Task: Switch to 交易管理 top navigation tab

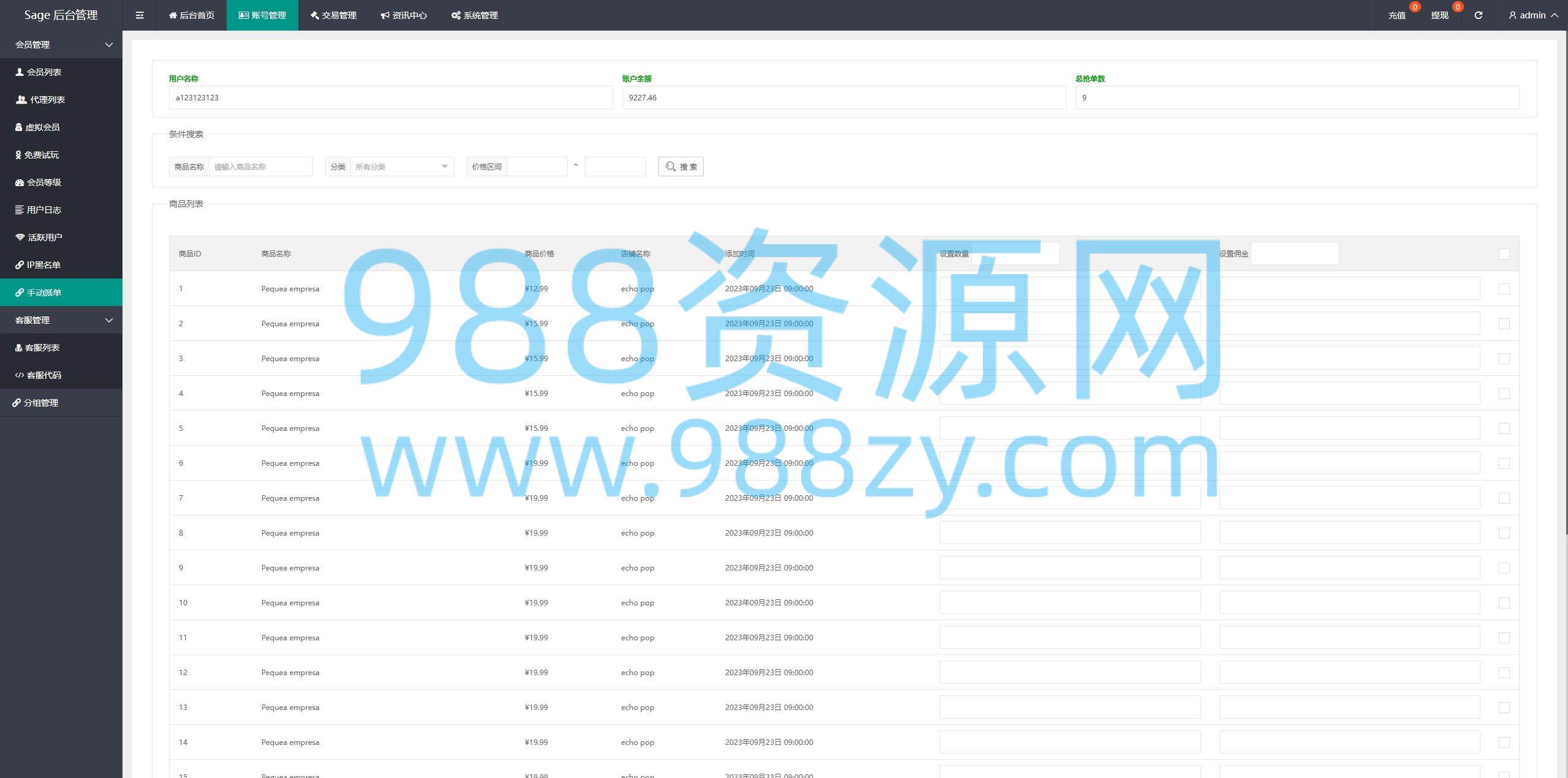Action: [333, 15]
